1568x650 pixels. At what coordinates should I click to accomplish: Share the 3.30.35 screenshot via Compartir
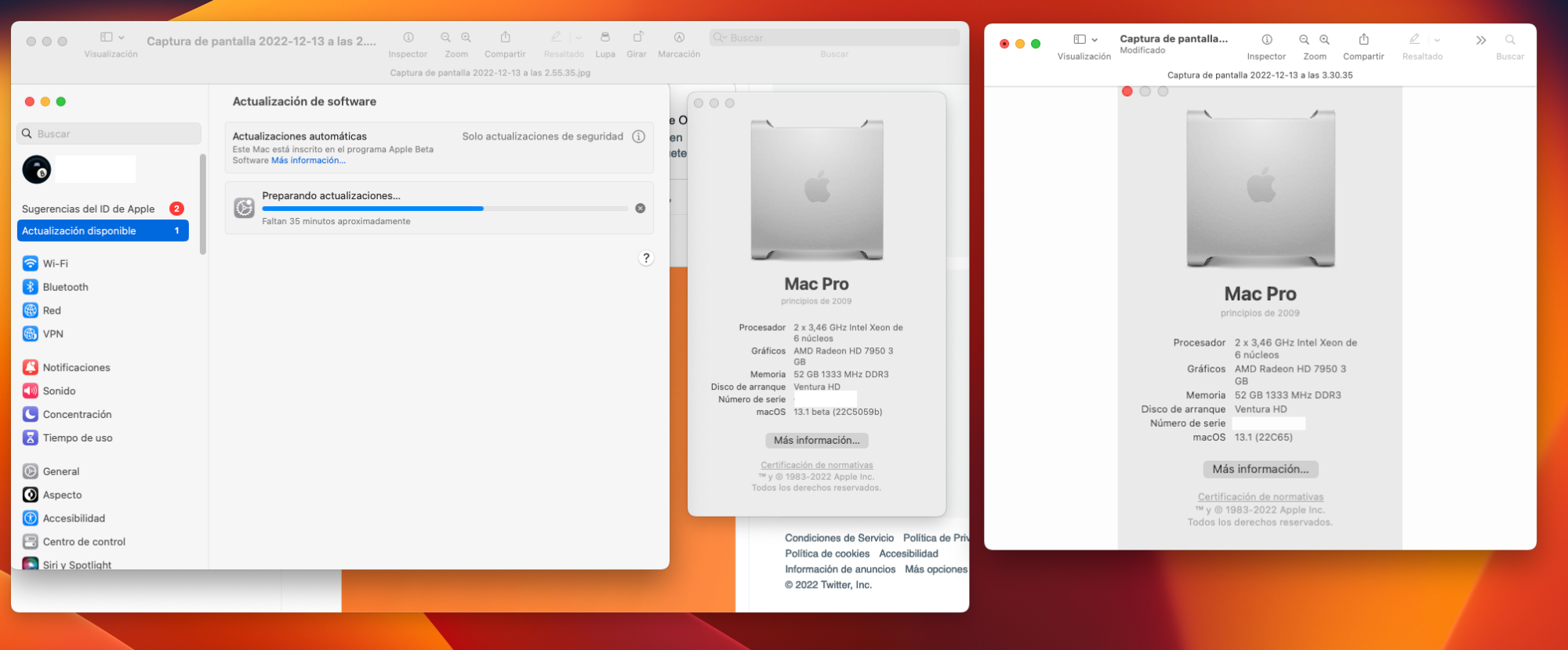1364,39
